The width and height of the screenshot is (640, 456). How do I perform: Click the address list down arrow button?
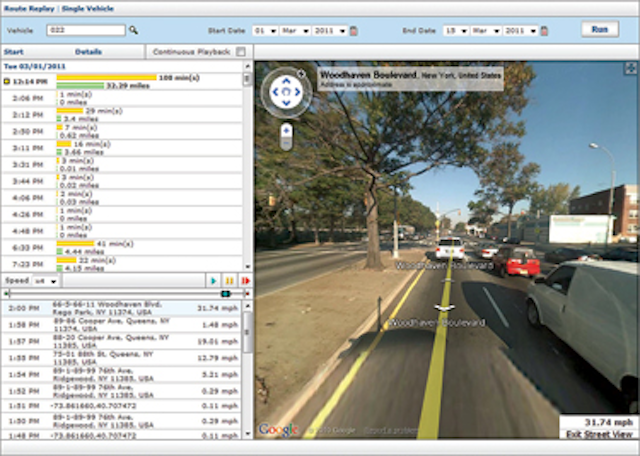[x=248, y=434]
